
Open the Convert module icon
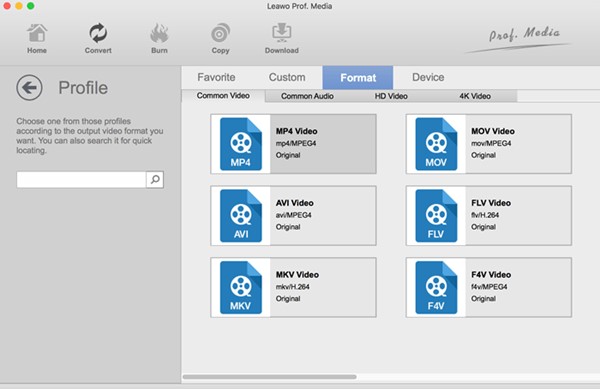[98, 33]
